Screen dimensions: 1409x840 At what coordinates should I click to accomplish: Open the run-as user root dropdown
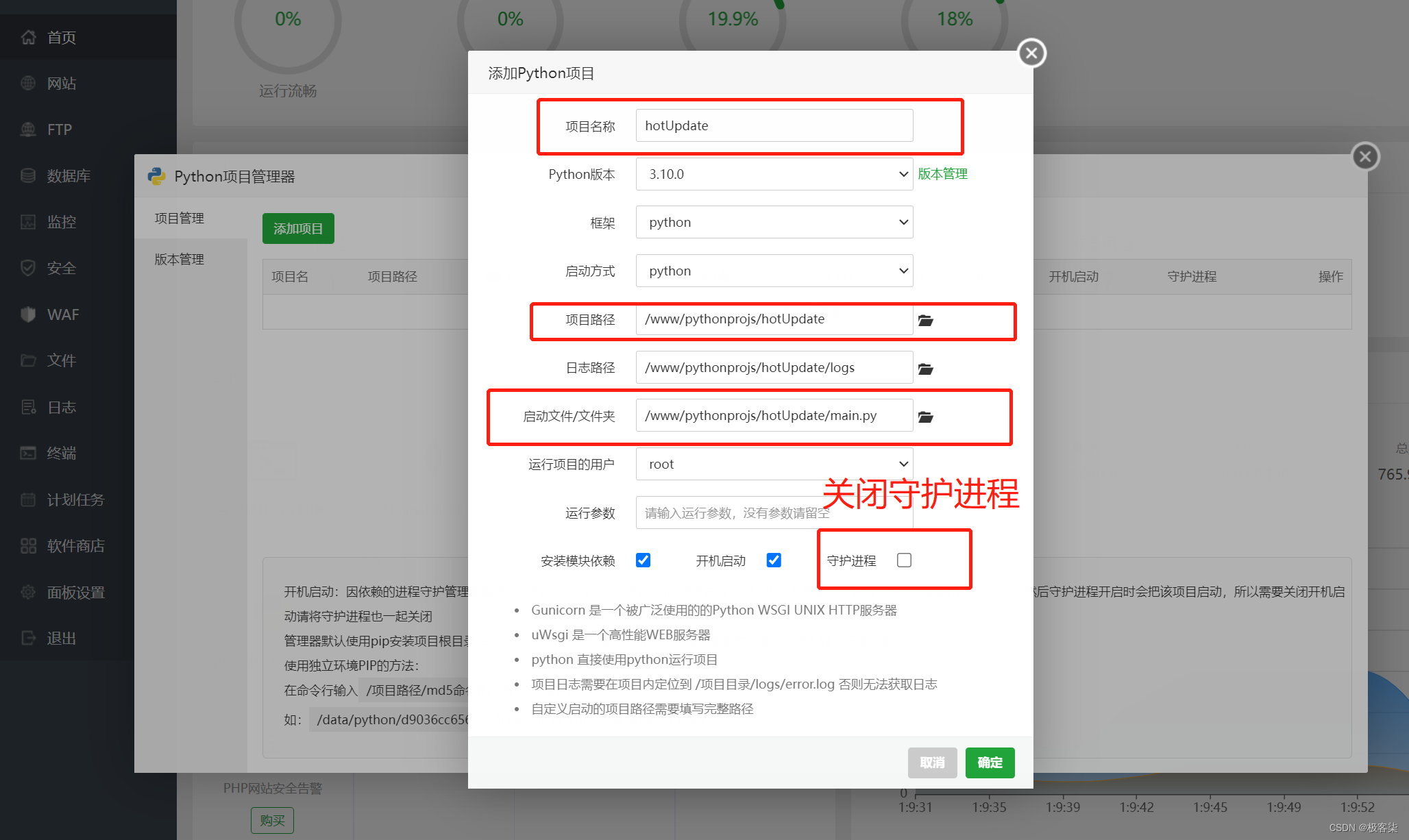point(774,464)
